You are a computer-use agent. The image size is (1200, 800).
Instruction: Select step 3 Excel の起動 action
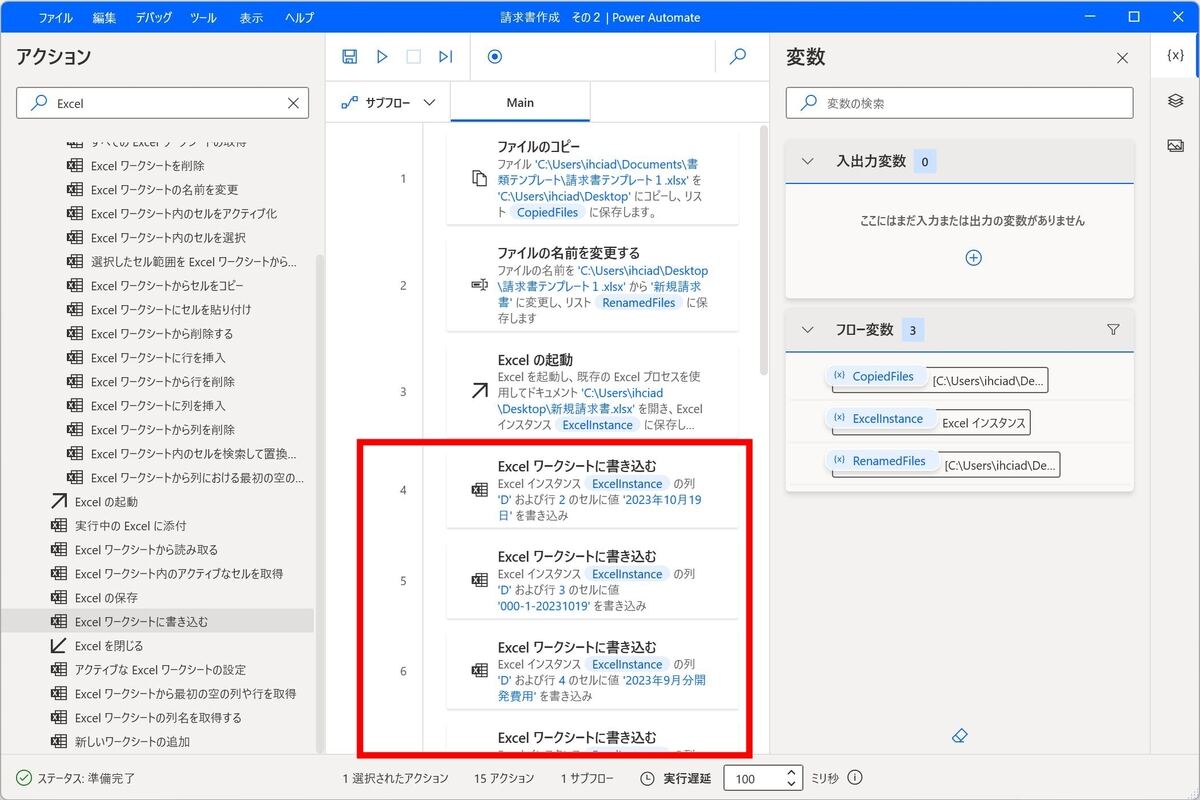click(x=592, y=392)
